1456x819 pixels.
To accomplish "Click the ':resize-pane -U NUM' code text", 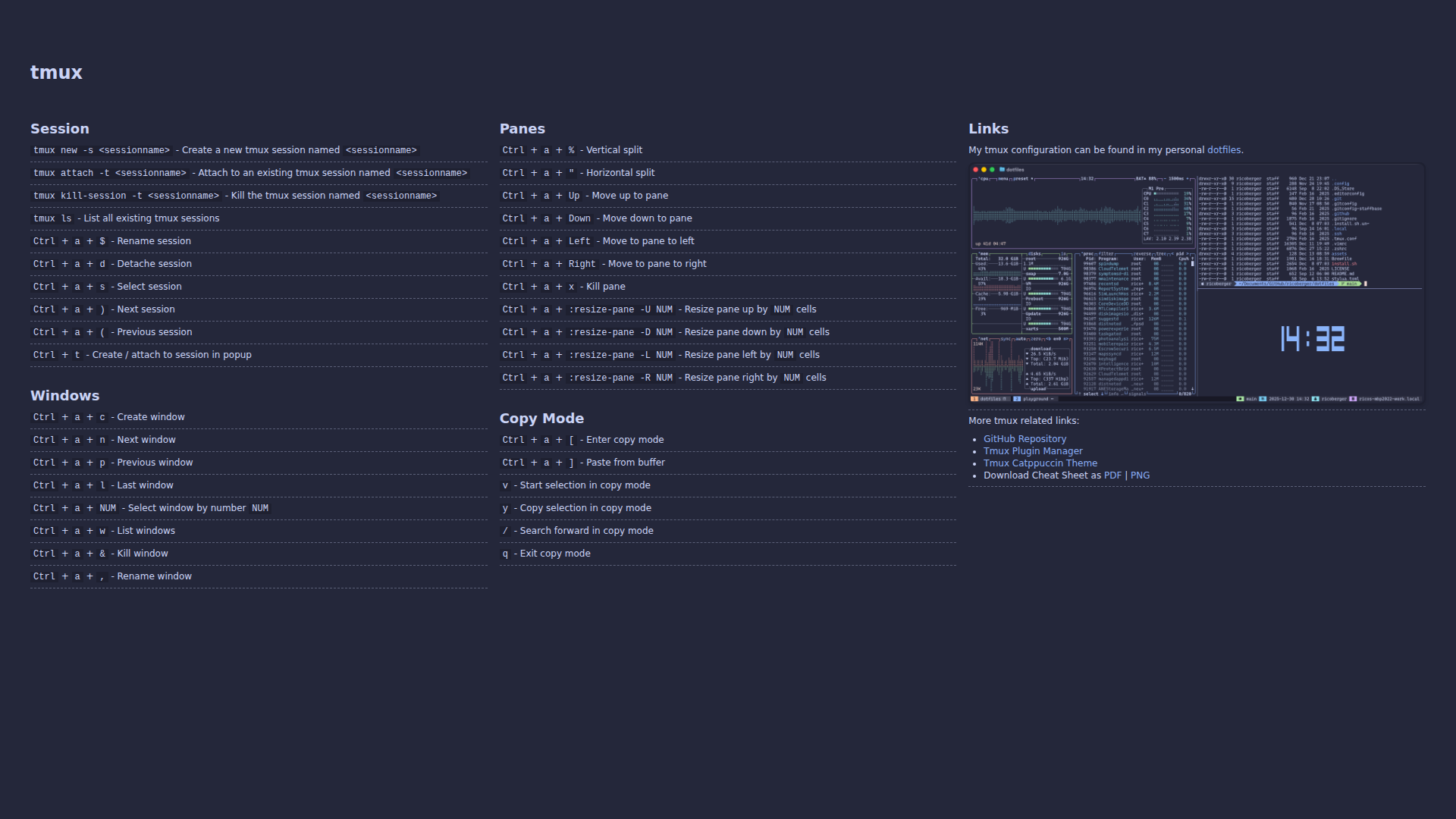I will 620,309.
